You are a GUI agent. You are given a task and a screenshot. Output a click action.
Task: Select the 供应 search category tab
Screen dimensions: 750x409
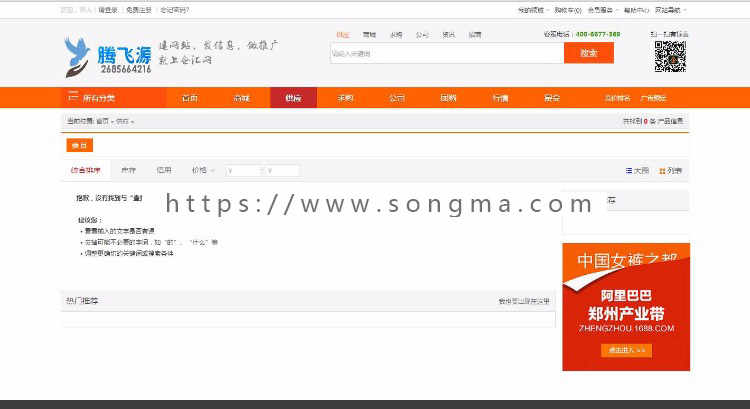[343, 35]
